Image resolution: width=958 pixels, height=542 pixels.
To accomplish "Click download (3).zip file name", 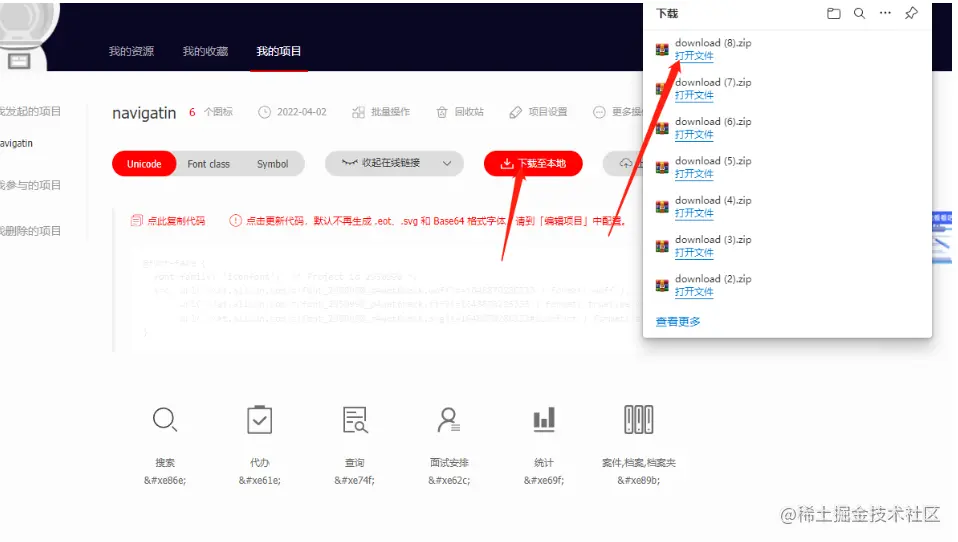I will [713, 239].
